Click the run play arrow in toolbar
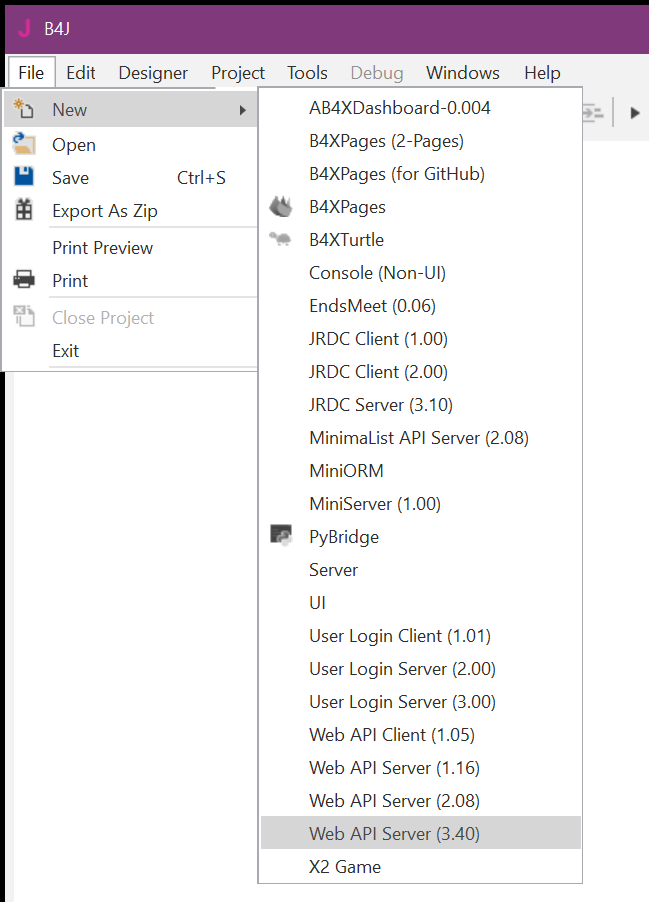 (x=635, y=113)
